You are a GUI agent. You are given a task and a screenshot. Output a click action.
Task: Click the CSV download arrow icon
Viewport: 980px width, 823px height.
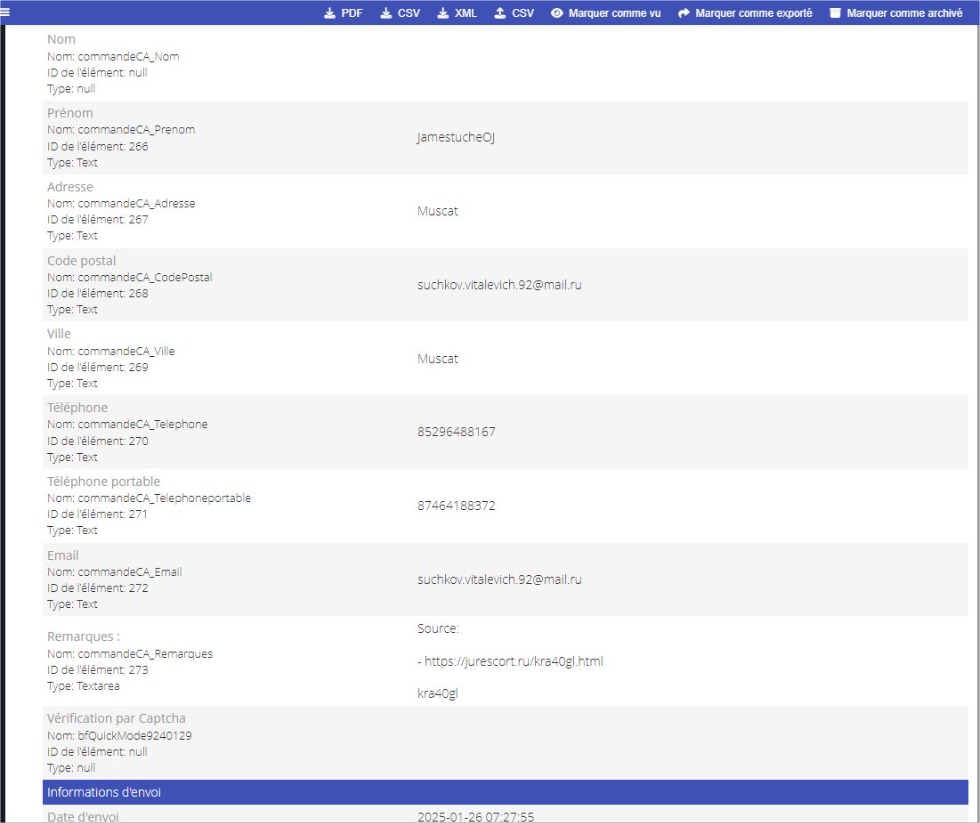(x=386, y=13)
